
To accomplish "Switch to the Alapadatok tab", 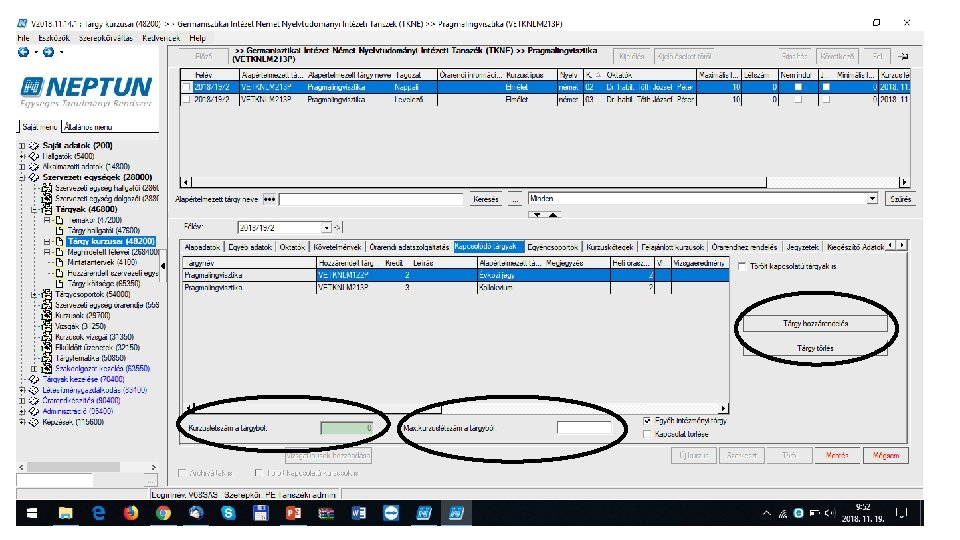I will pos(202,247).
